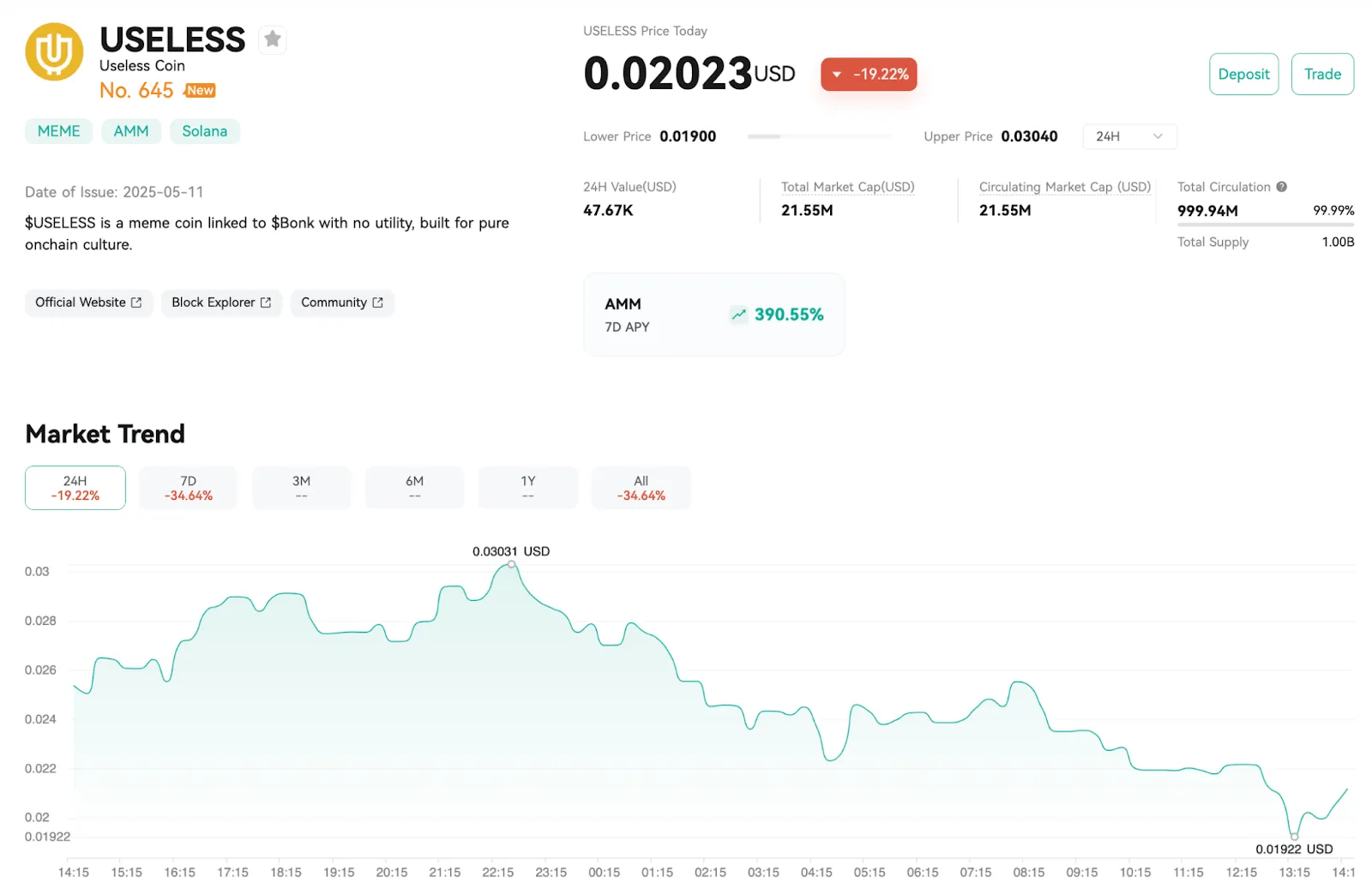Click the Deposit button
Screen dimensions: 1372x883
(1243, 75)
